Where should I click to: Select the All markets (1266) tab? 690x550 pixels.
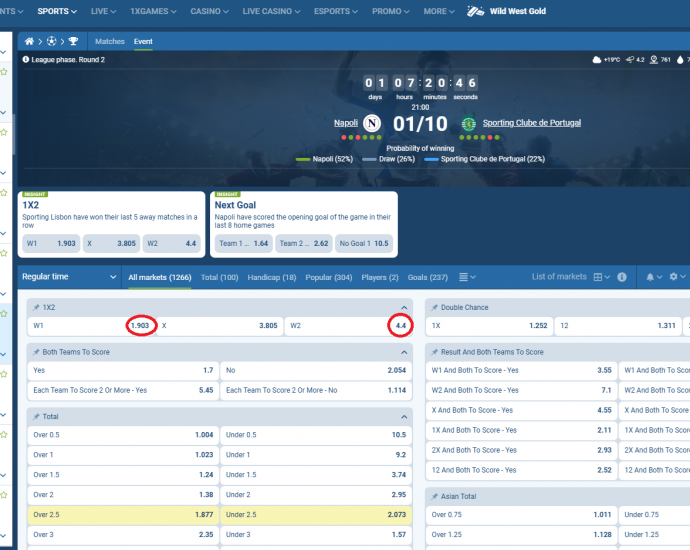tap(160, 277)
